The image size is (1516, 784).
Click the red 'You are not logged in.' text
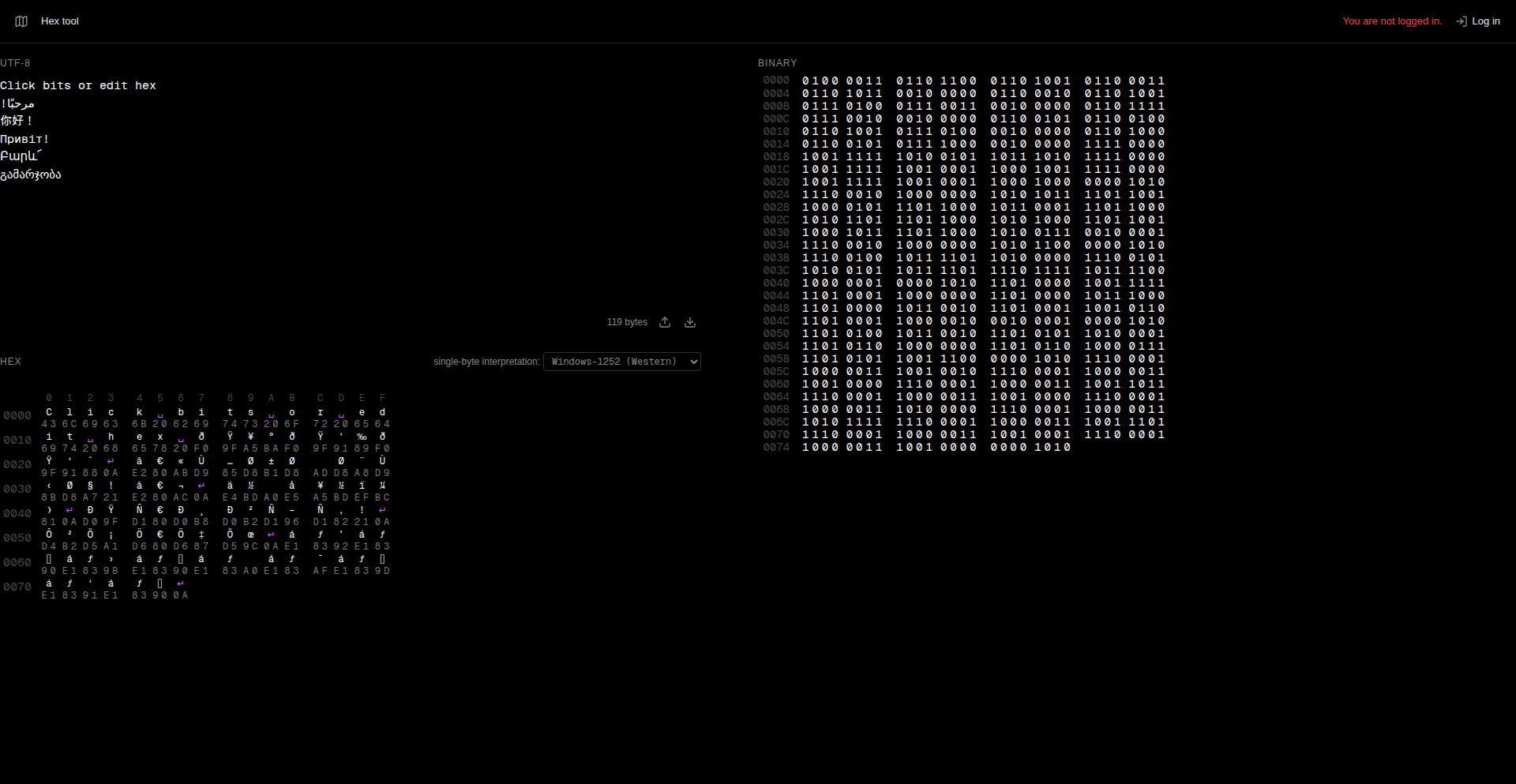pos(1391,21)
